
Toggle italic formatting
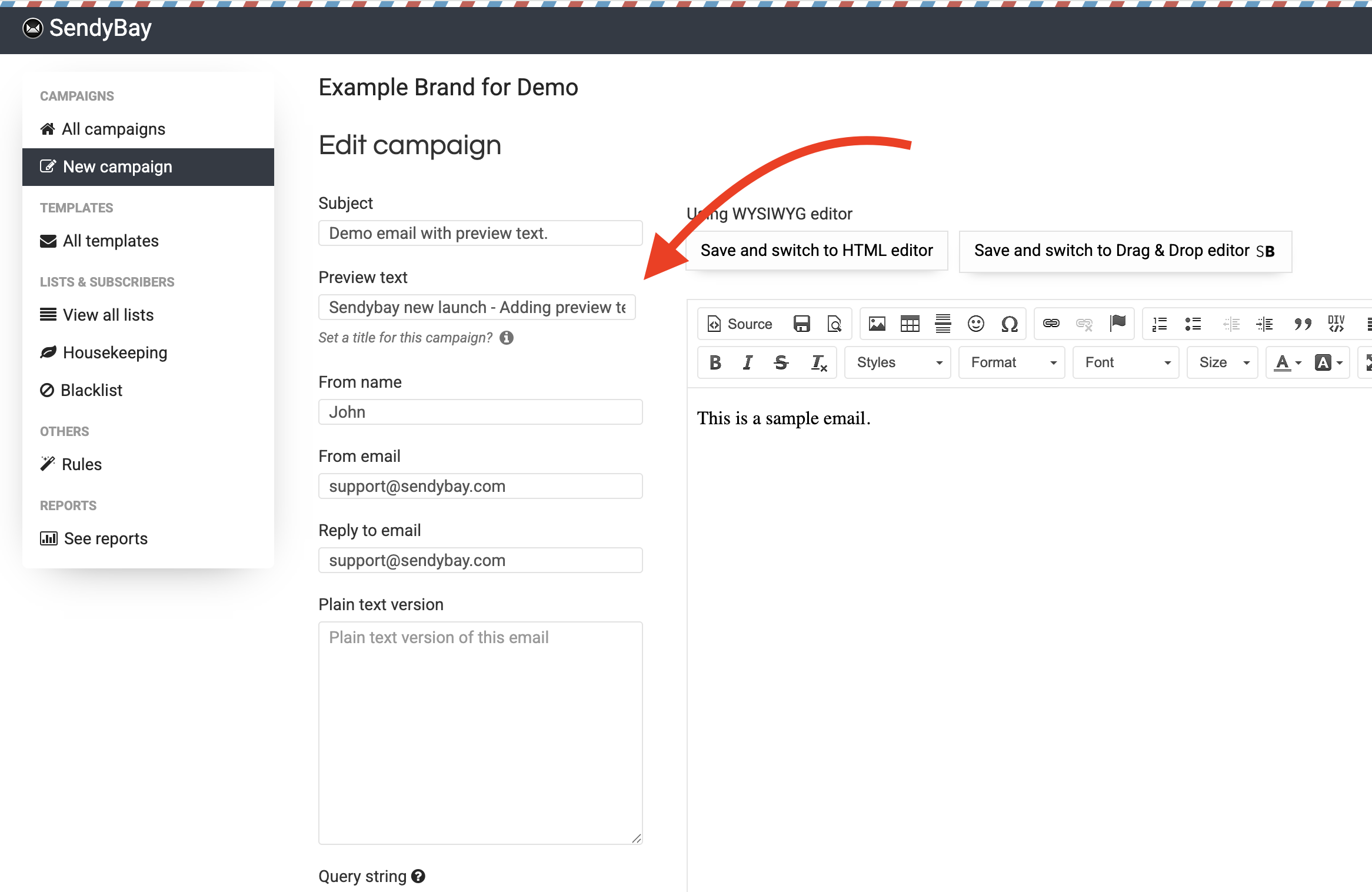coord(748,362)
